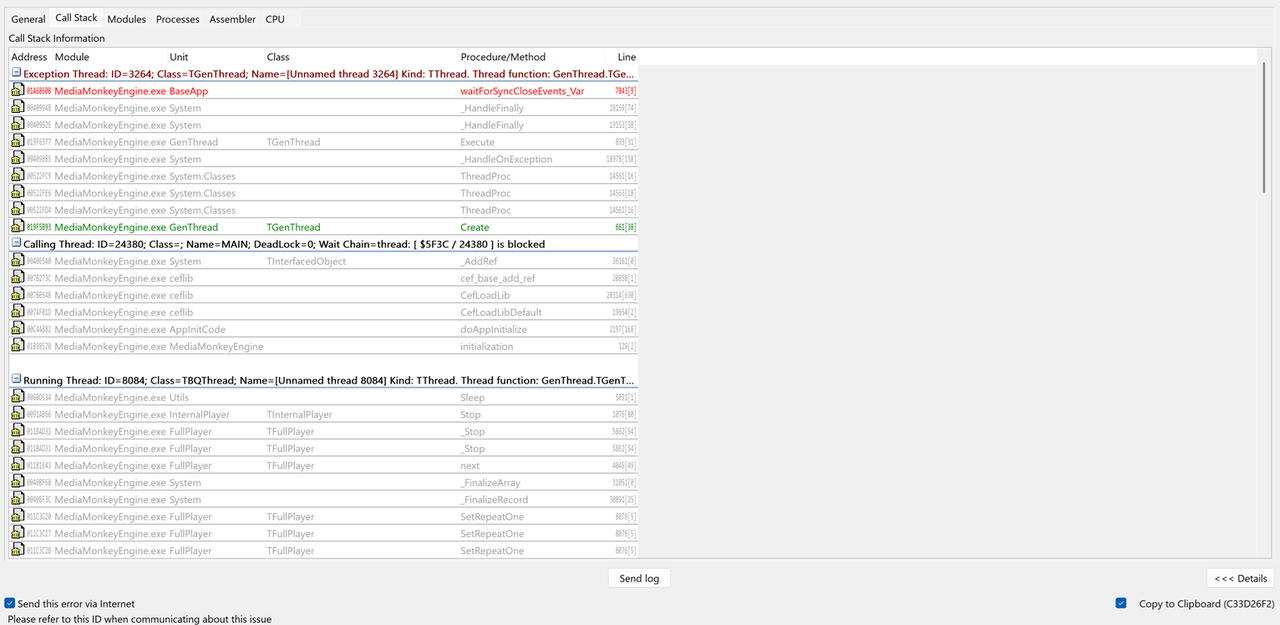
Task: Click the Unit column header
Action: click(x=216, y=57)
